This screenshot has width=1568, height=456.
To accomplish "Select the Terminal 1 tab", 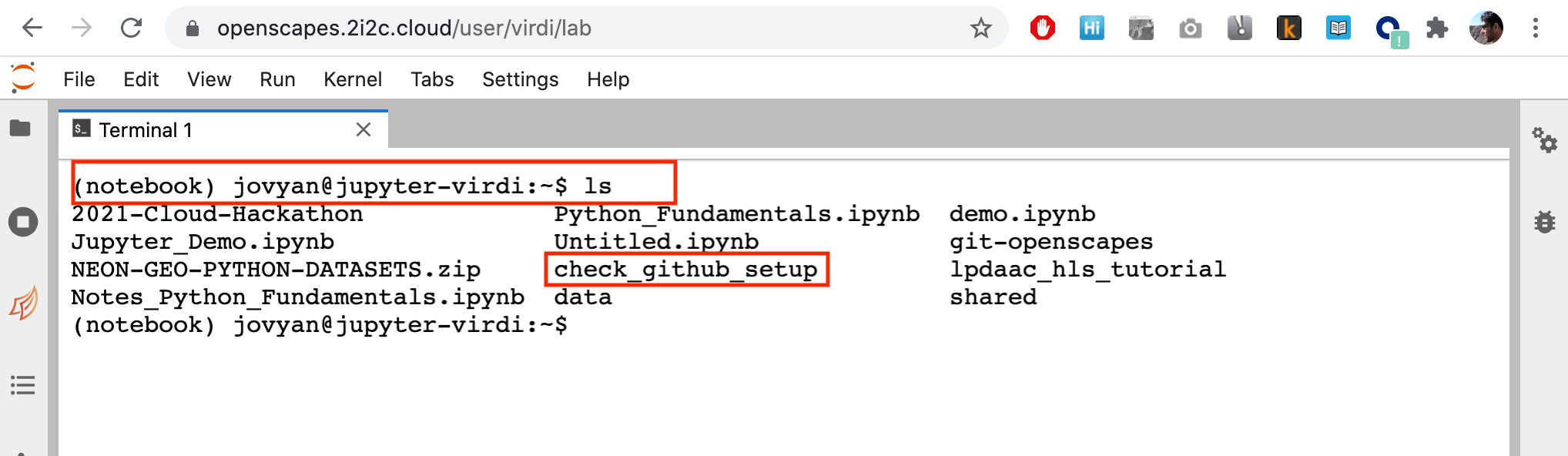I will 146,130.
